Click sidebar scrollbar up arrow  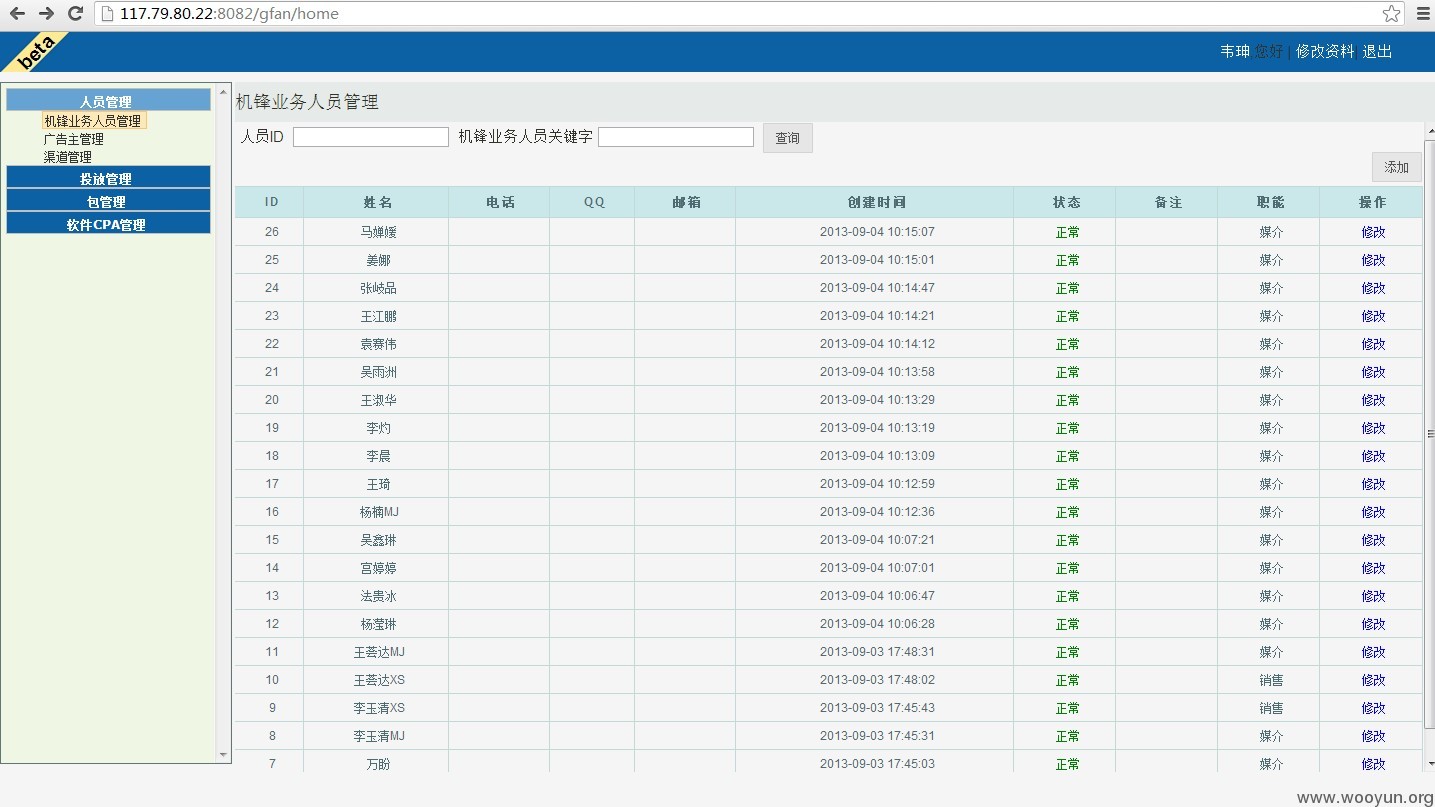tap(223, 92)
